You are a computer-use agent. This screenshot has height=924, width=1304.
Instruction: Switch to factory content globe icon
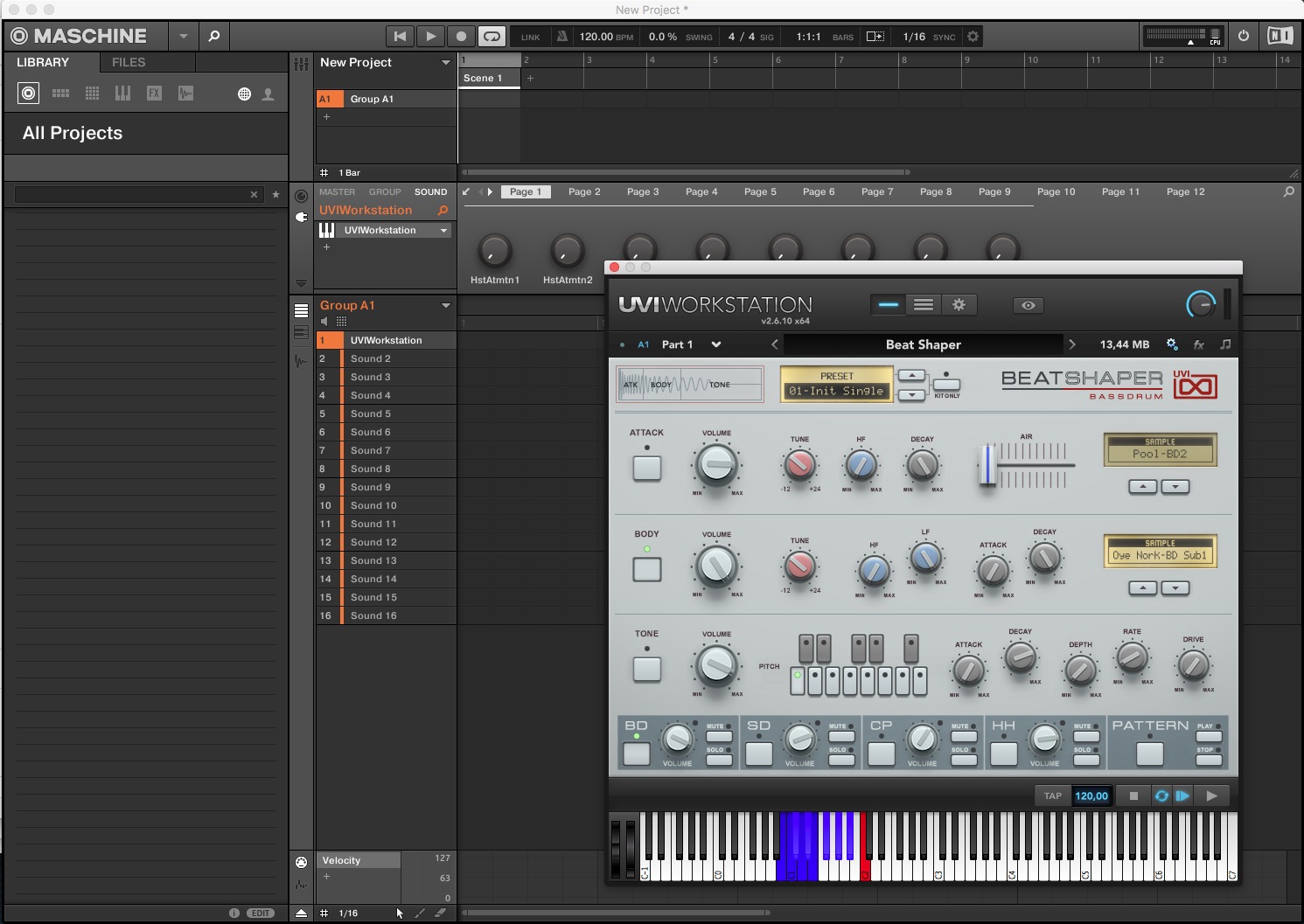[245, 94]
